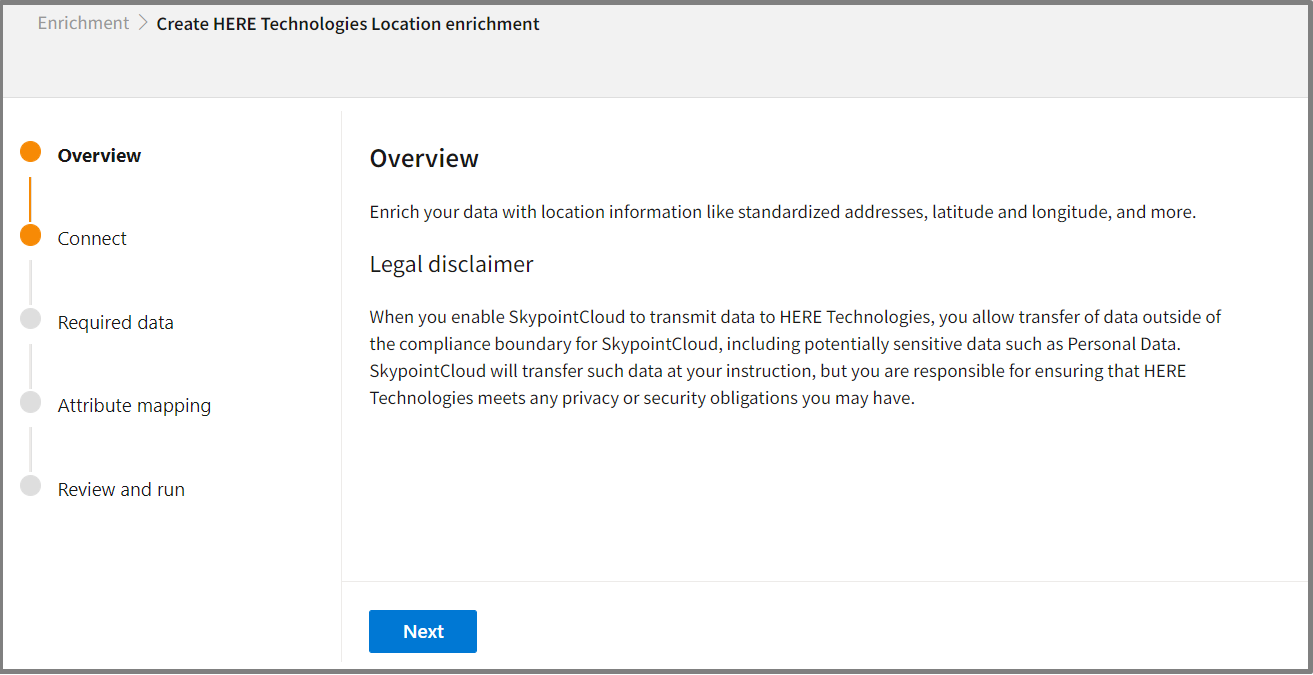Click the orange Connect step circle
The width and height of the screenshot is (1313, 675).
click(x=31, y=236)
